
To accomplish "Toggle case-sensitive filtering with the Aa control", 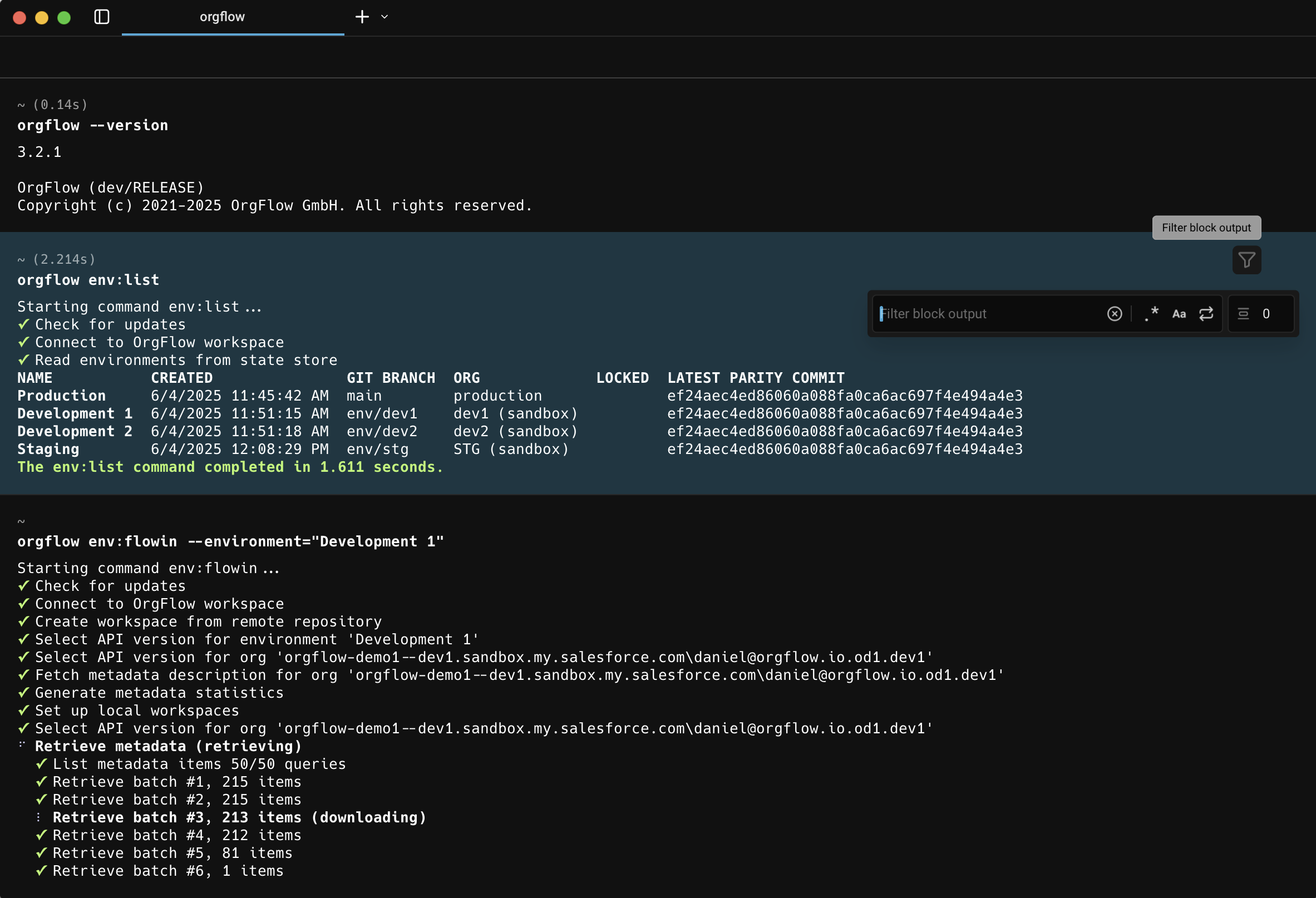I will 1179,313.
